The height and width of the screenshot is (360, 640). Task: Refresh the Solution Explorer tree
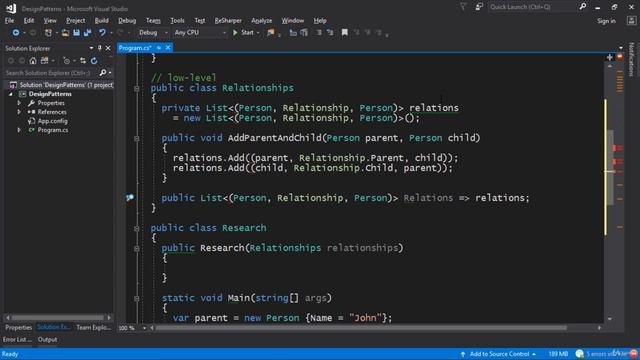pos(94,61)
